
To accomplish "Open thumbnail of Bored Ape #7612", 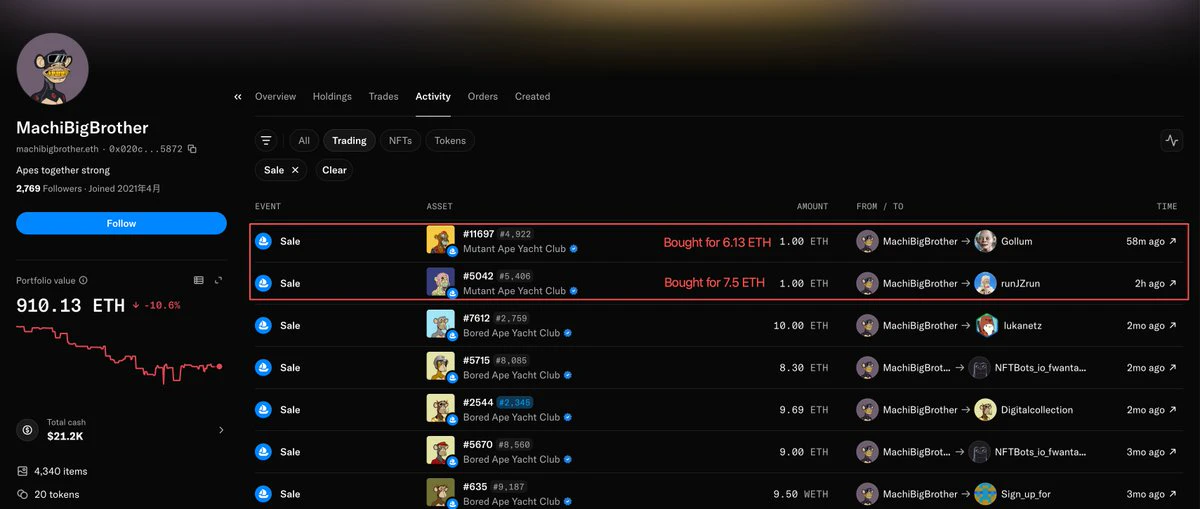I will (441, 324).
